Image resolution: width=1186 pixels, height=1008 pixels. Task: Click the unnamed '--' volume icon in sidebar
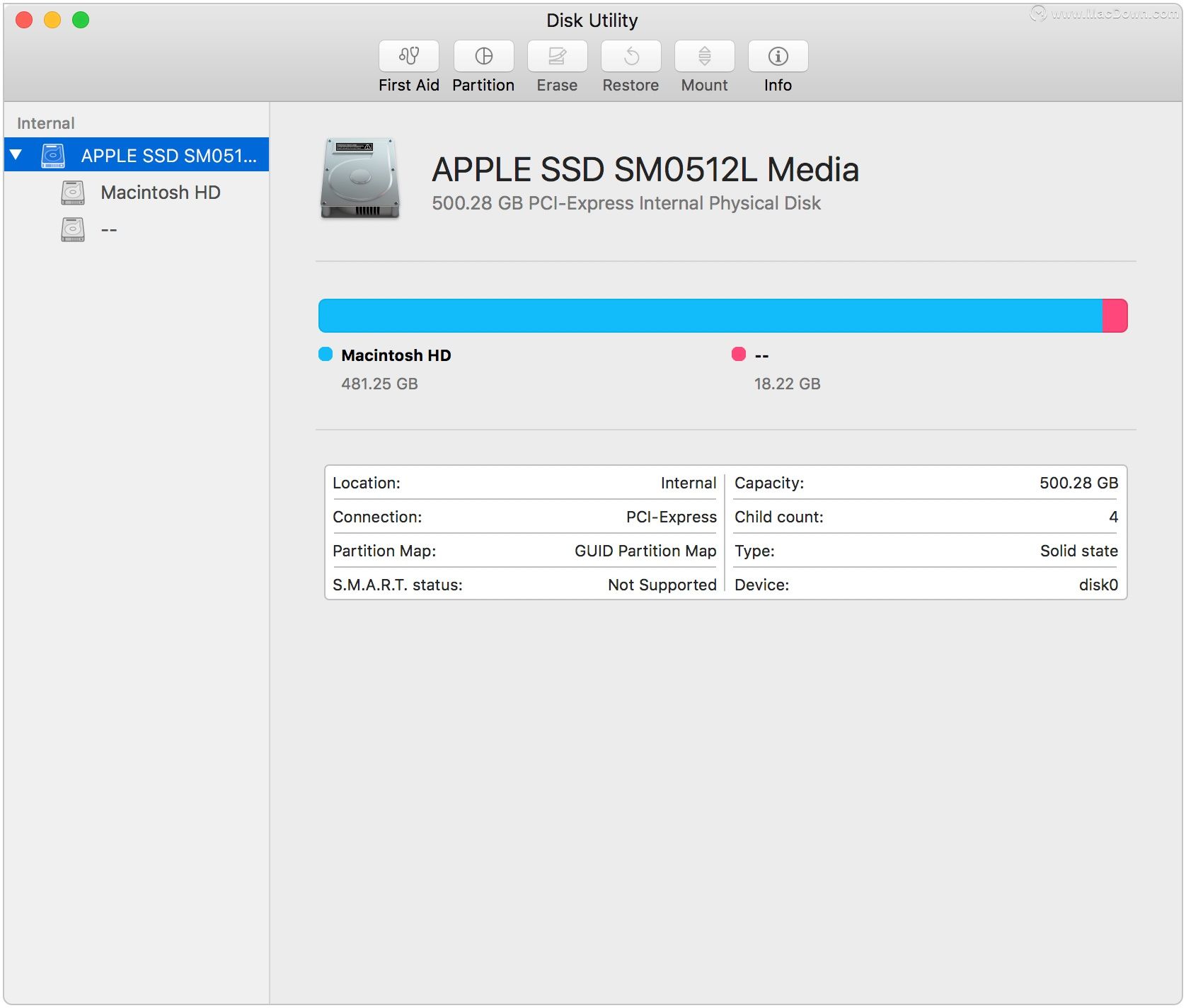pyautogui.click(x=73, y=229)
